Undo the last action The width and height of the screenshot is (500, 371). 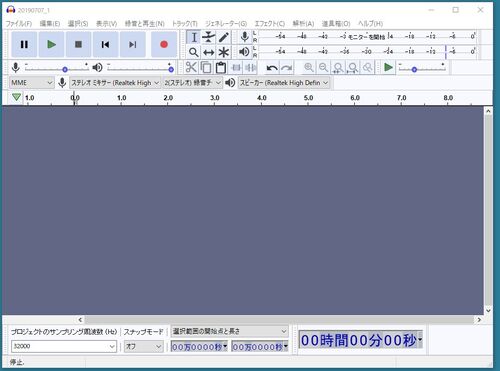[272, 68]
